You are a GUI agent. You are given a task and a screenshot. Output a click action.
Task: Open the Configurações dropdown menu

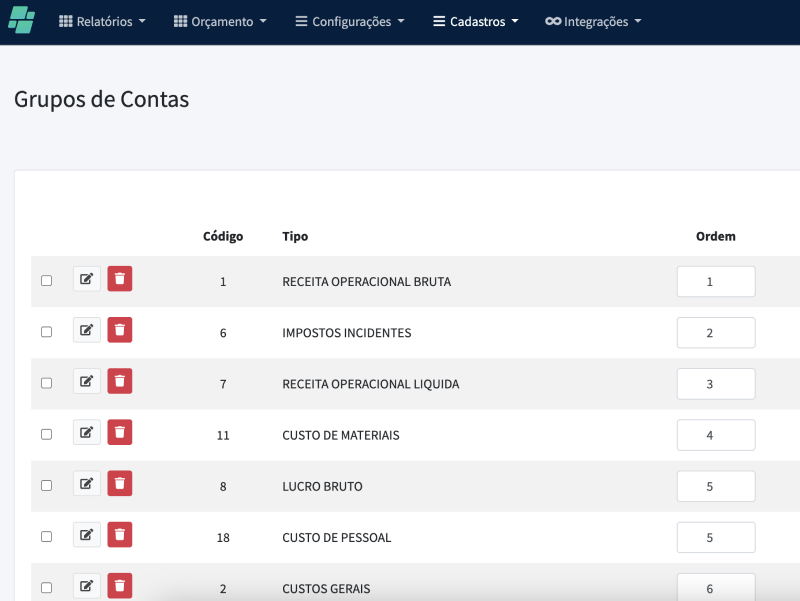point(350,21)
